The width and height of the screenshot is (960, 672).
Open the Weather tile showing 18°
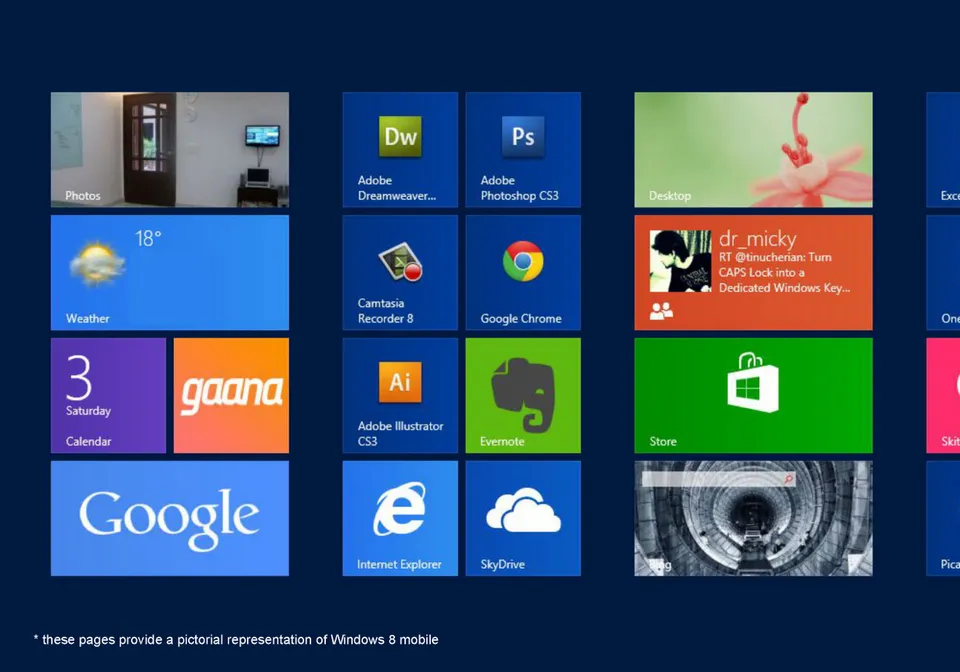pyautogui.click(x=170, y=272)
